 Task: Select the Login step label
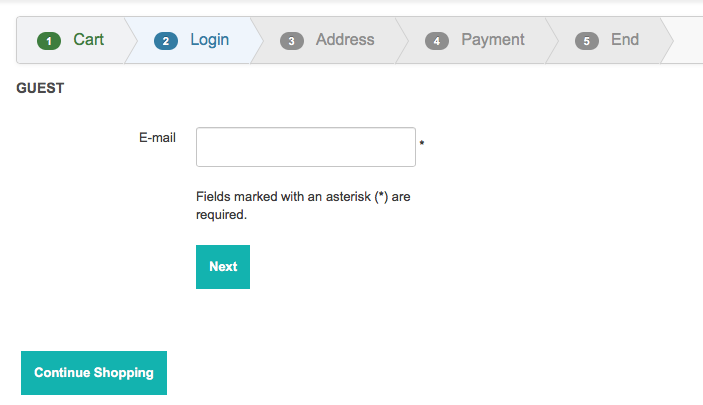click(x=209, y=40)
